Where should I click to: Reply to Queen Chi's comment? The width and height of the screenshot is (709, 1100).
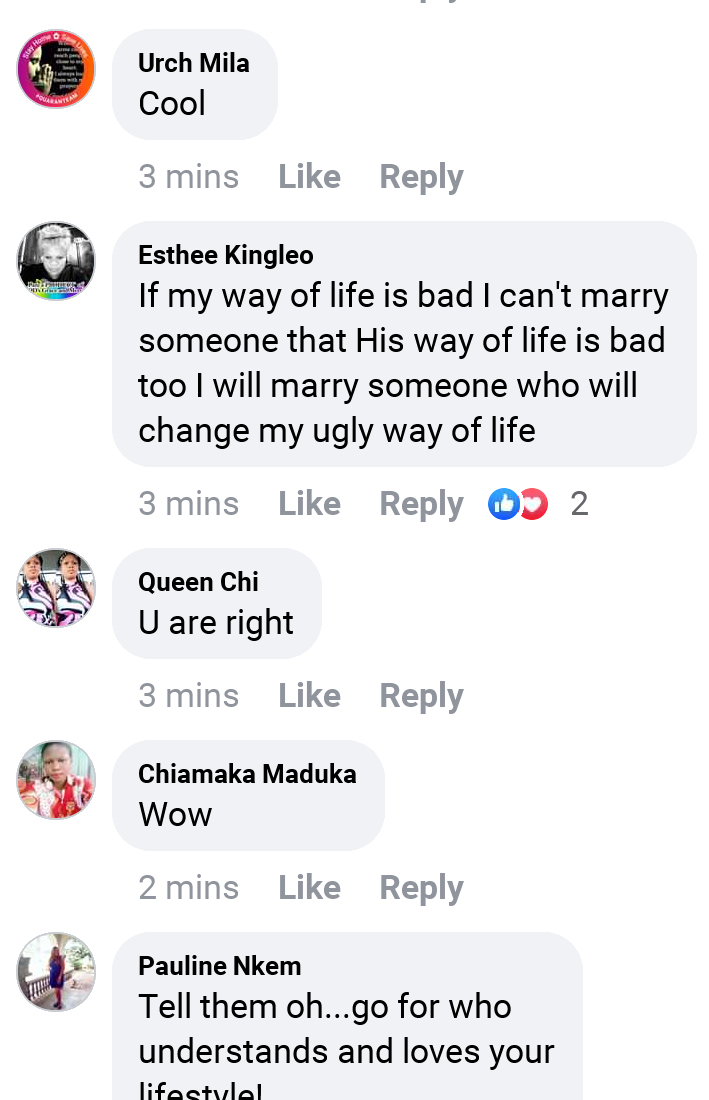pyautogui.click(x=421, y=696)
